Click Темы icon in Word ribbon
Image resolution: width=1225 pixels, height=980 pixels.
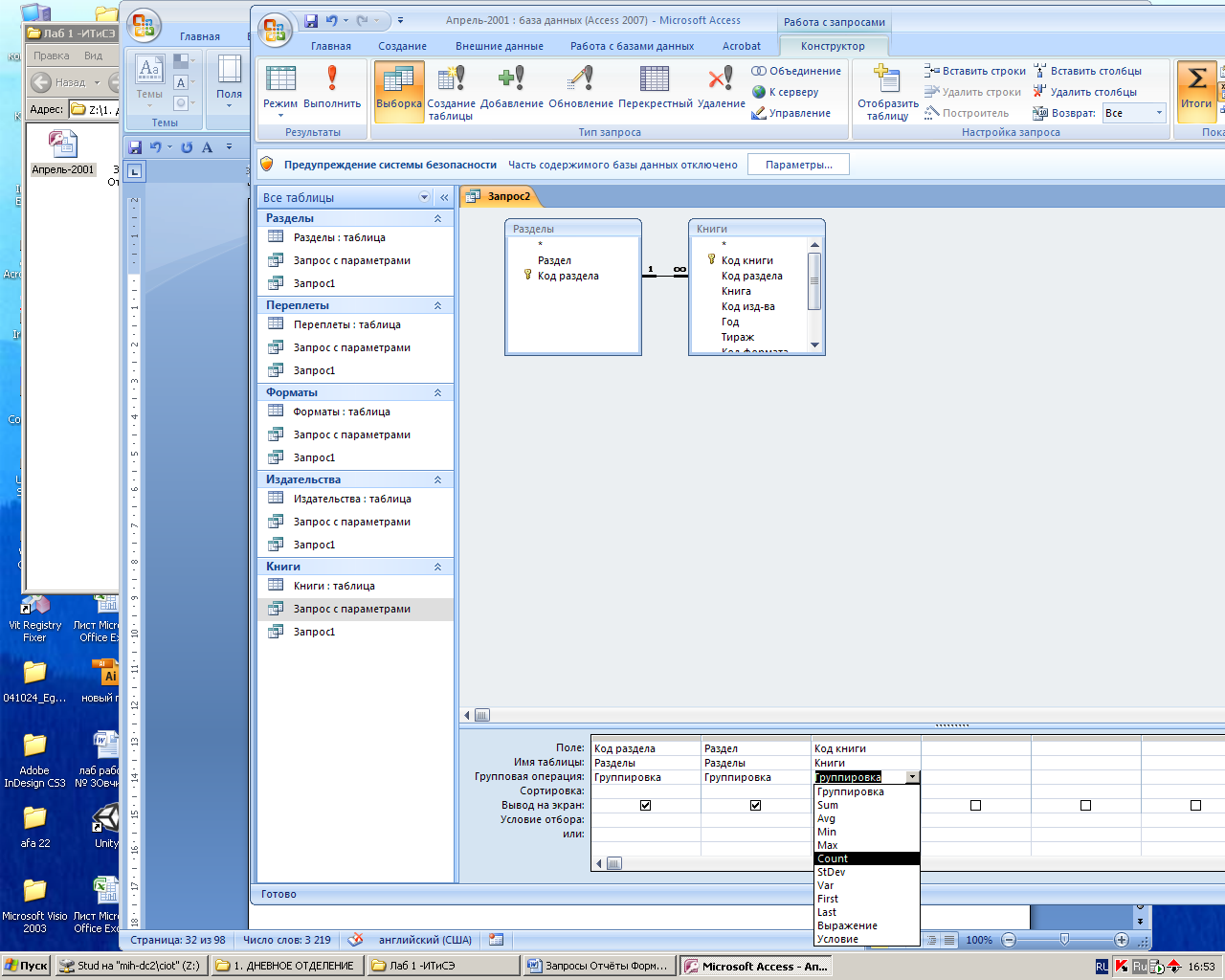149,78
